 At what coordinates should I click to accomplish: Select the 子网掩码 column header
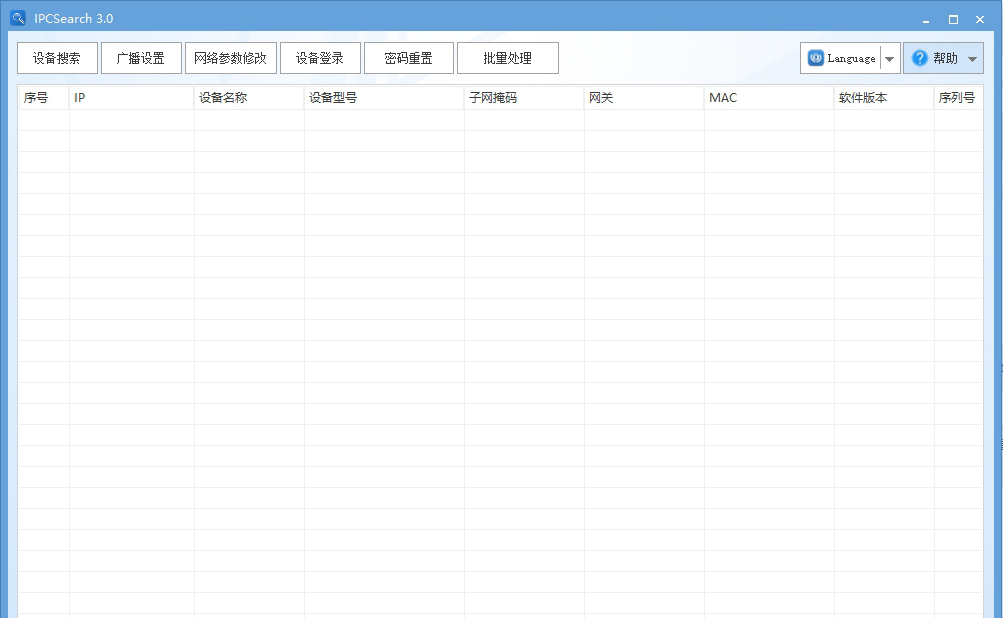click(x=524, y=98)
